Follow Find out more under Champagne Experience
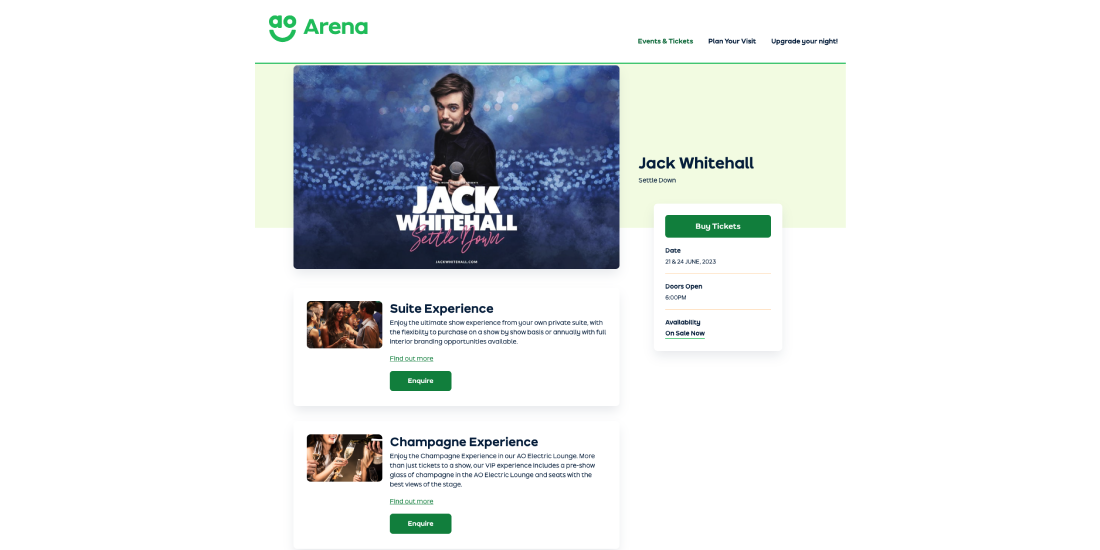 coord(411,502)
